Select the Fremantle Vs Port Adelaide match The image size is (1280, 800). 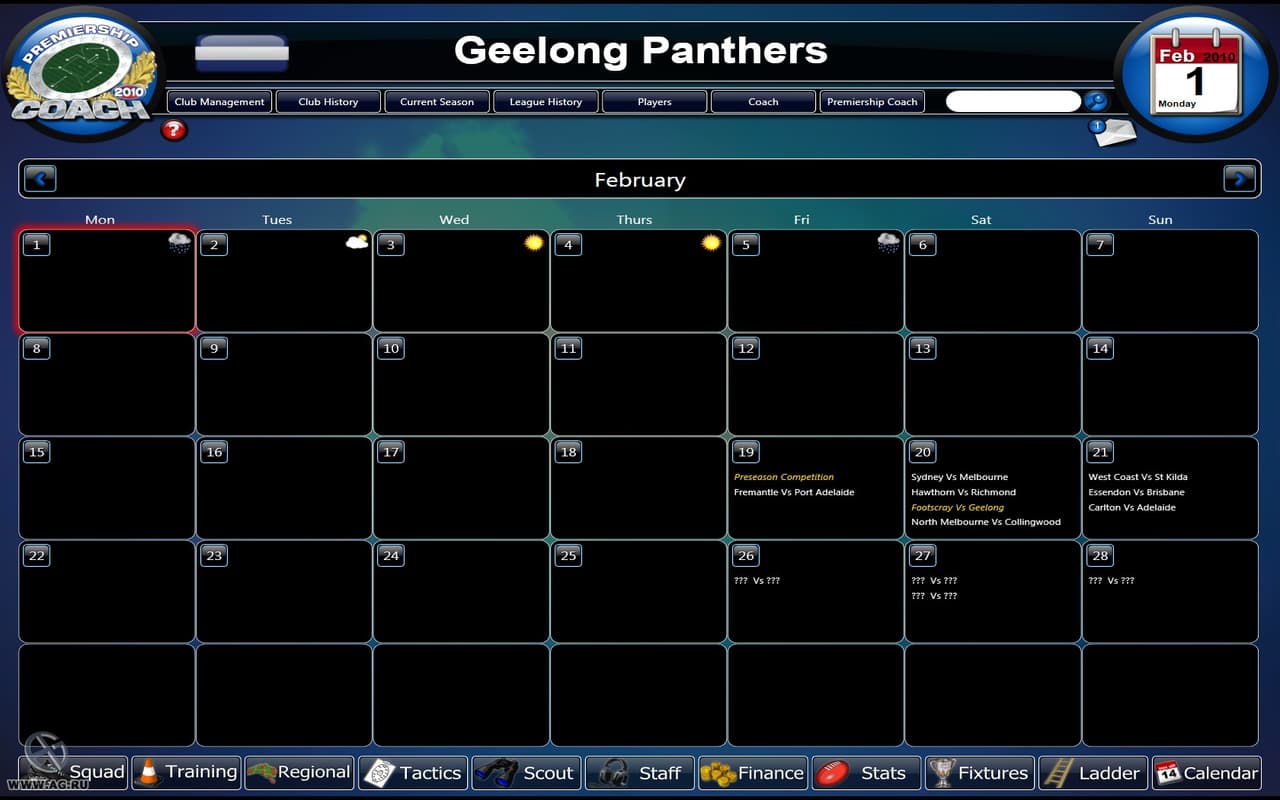click(x=794, y=492)
